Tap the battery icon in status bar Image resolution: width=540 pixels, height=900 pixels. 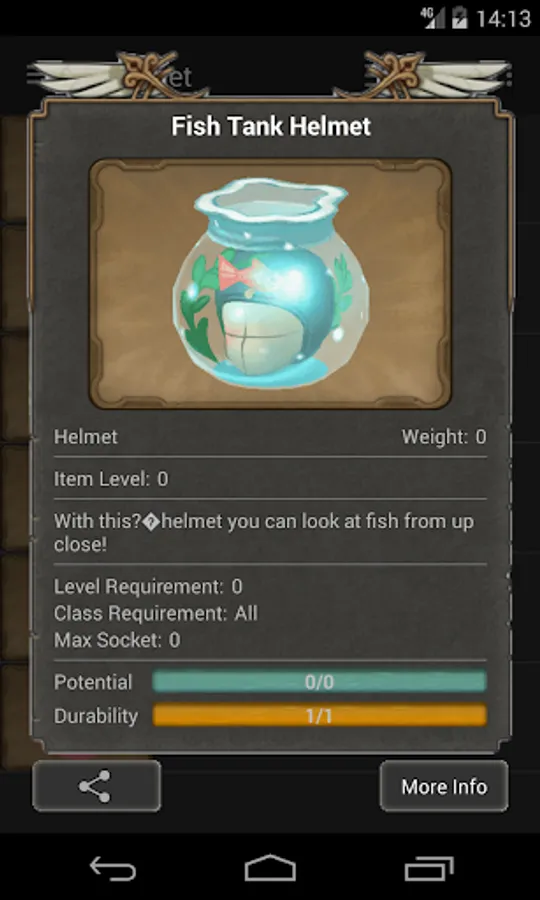tap(460, 18)
